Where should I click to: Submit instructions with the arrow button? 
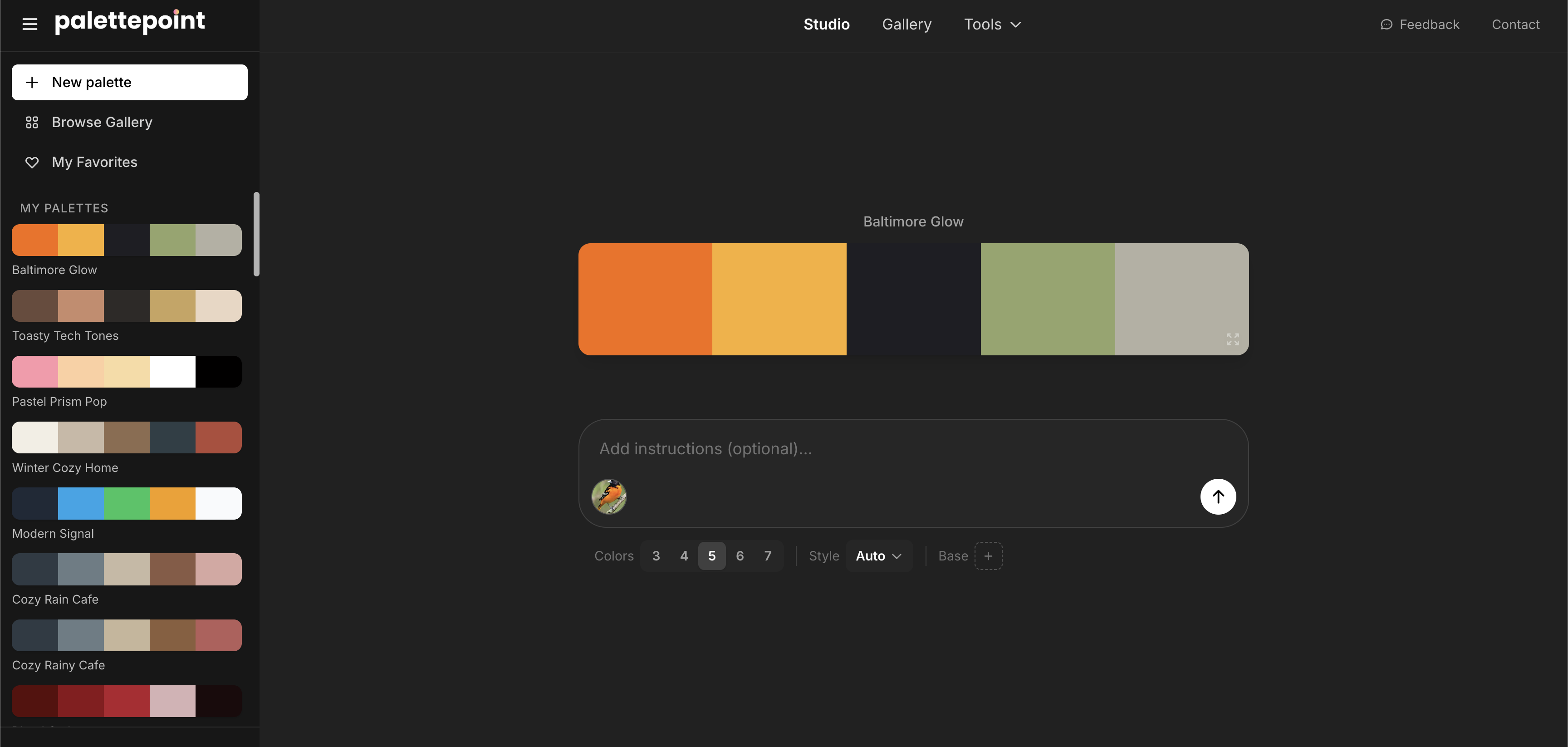tap(1218, 496)
